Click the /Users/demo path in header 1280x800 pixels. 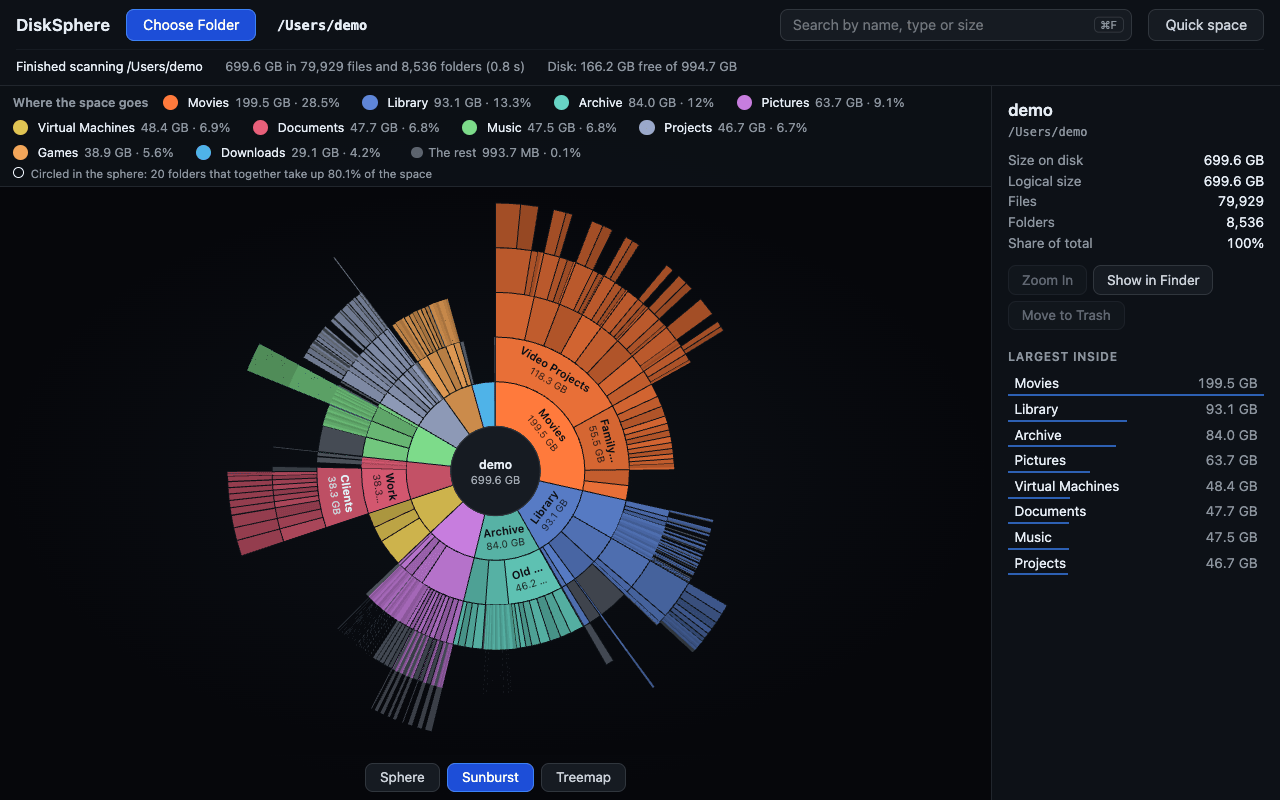coord(322,25)
